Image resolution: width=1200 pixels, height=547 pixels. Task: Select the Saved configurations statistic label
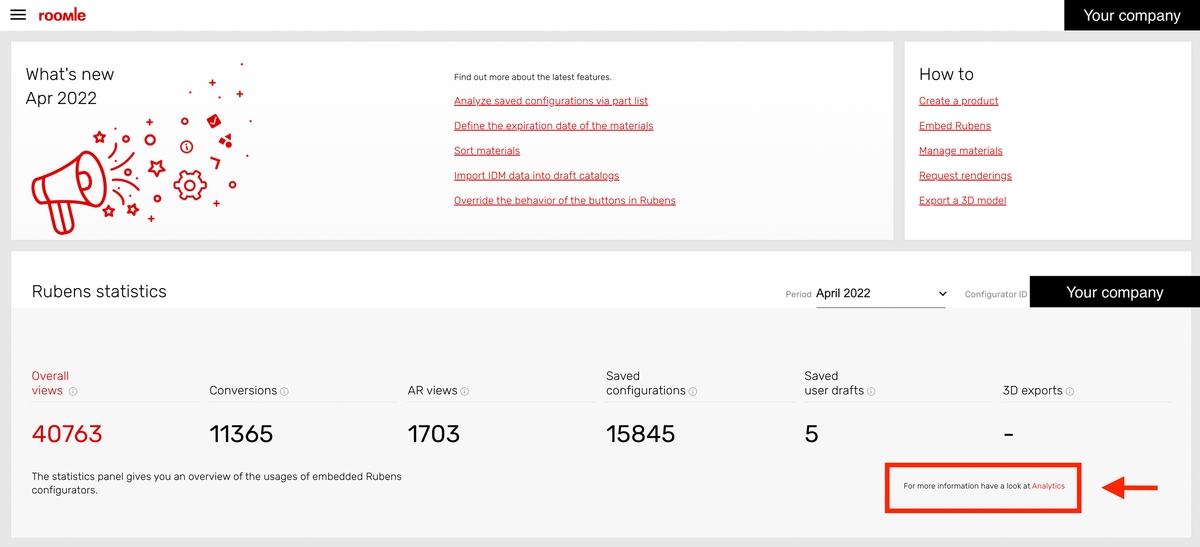[646, 383]
